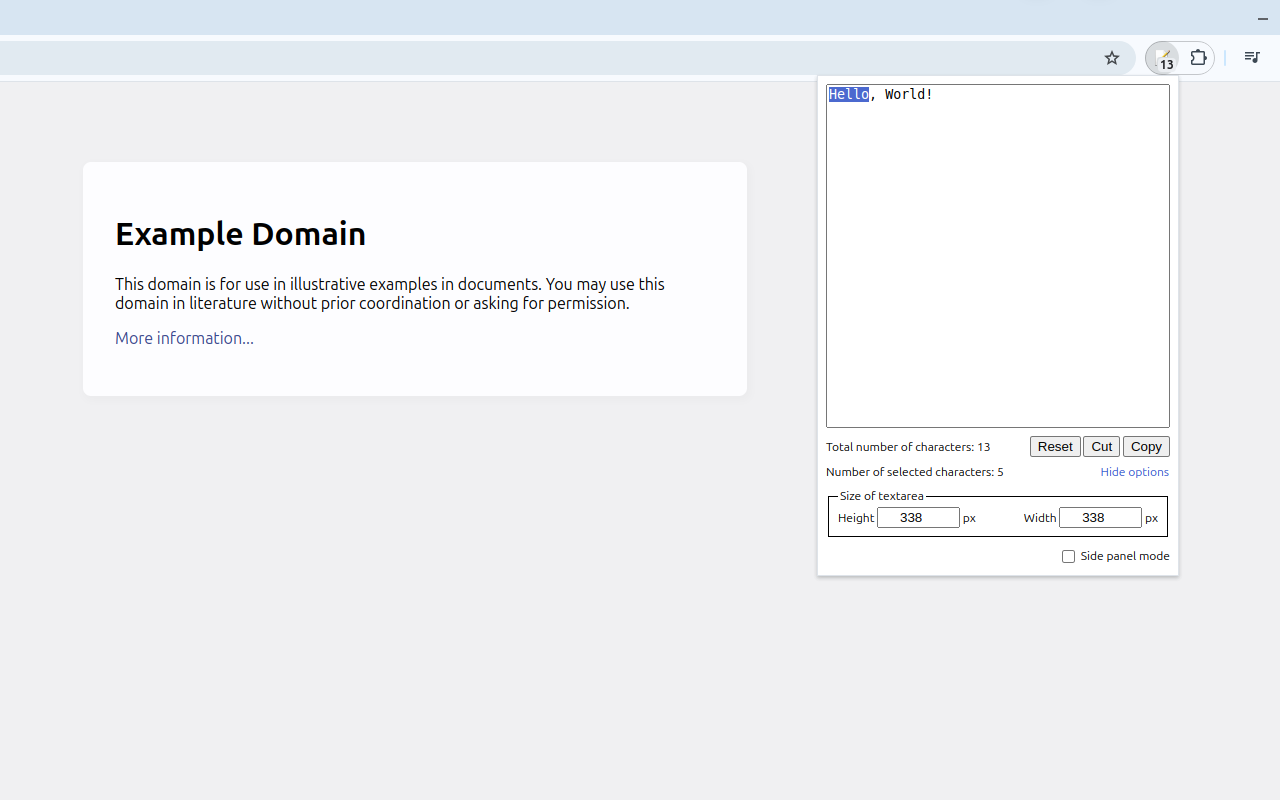This screenshot has width=1280, height=800.
Task: Click the Cut button
Action: click(1101, 447)
